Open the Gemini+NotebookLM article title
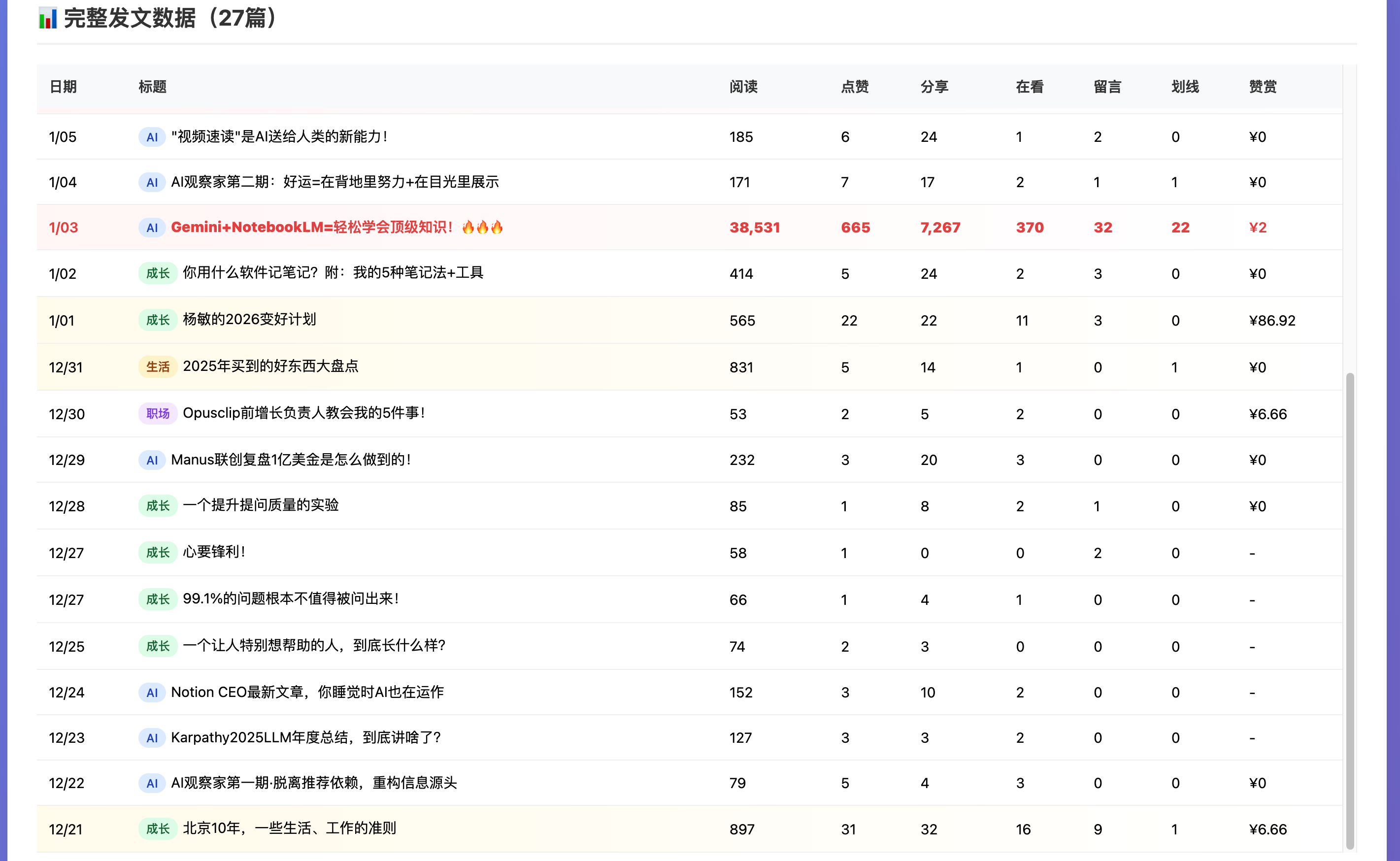The width and height of the screenshot is (1400, 861). point(311,227)
